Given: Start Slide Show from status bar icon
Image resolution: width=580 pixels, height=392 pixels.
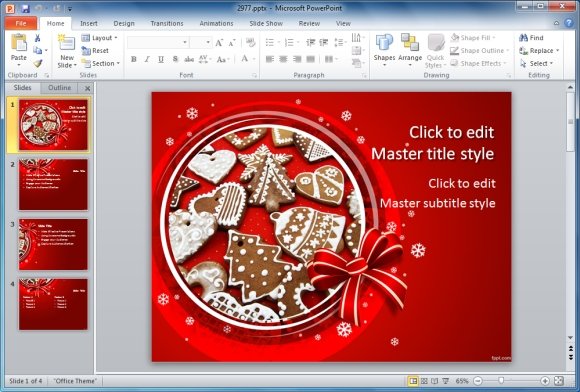Looking at the screenshot, I should (x=446, y=381).
